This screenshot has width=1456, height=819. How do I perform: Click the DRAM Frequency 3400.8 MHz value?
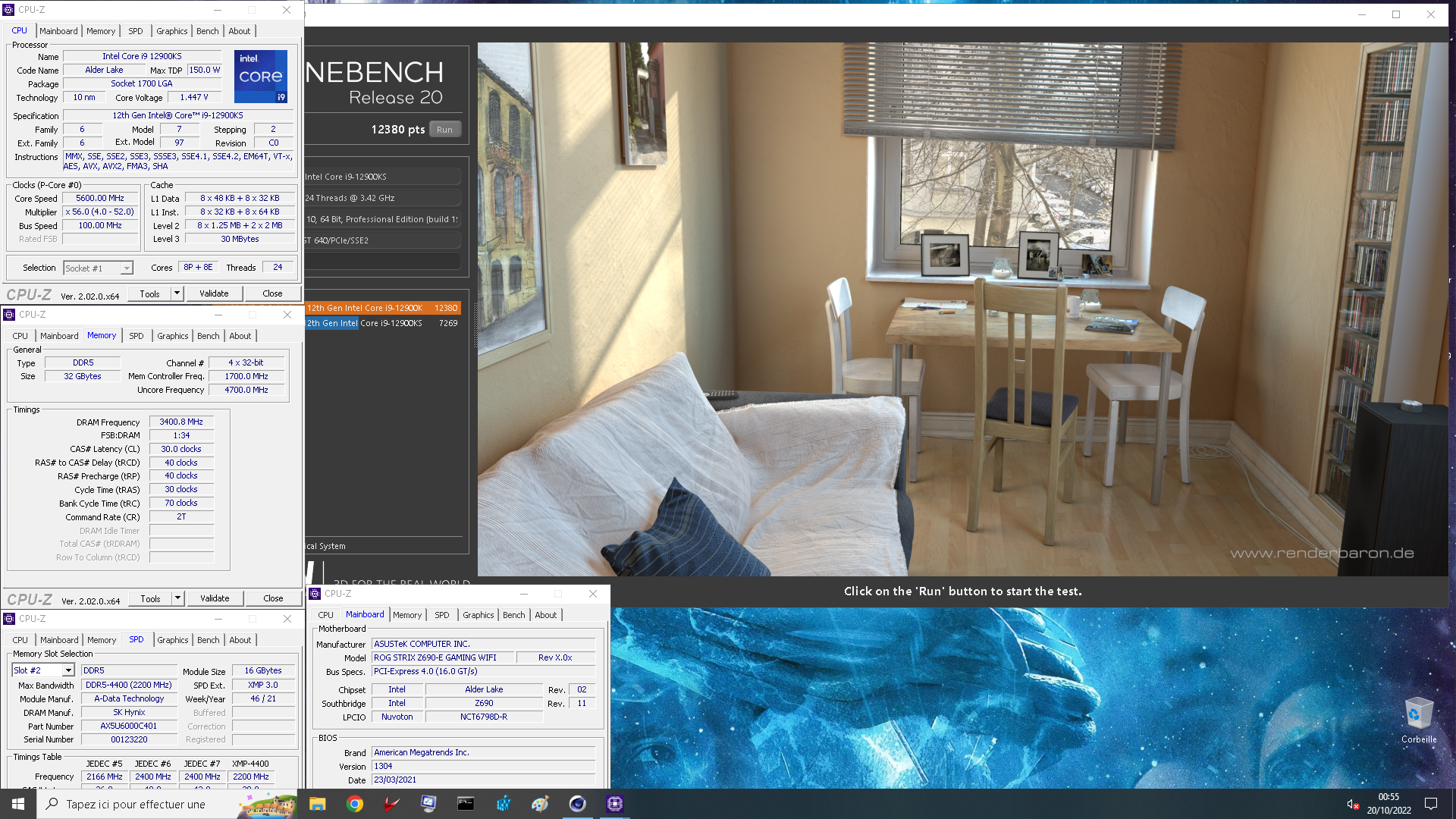pos(181,422)
